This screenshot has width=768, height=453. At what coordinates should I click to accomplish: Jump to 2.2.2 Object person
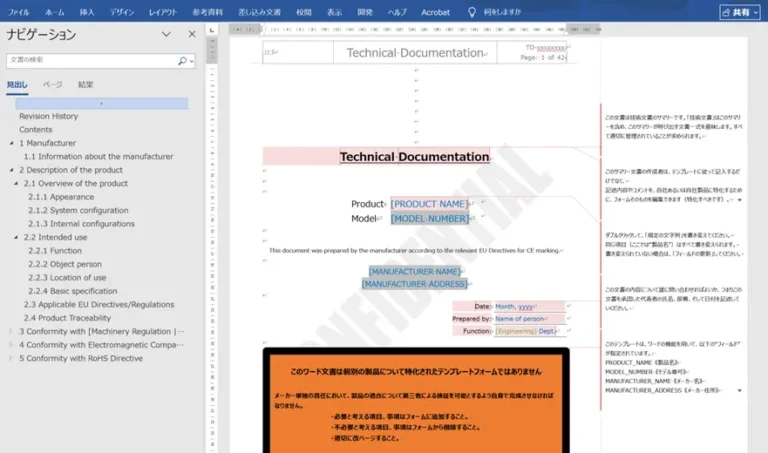(x=65, y=264)
